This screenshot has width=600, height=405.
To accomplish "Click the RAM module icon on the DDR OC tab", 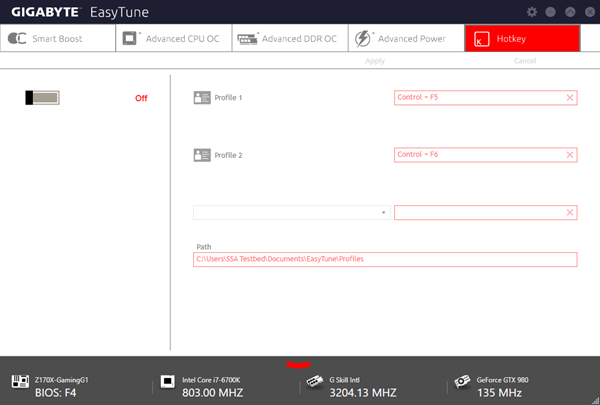I will click(x=247, y=39).
